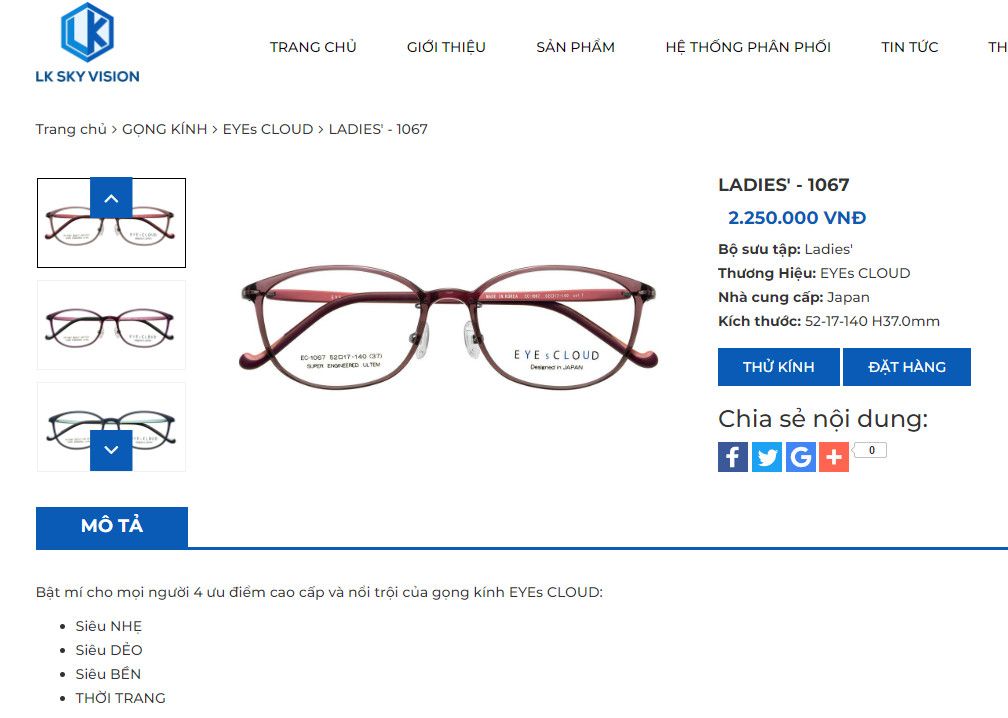Viewport: 1008px width, 718px height.
Task: Go to GIỚI THIỆU menu
Action: point(446,47)
